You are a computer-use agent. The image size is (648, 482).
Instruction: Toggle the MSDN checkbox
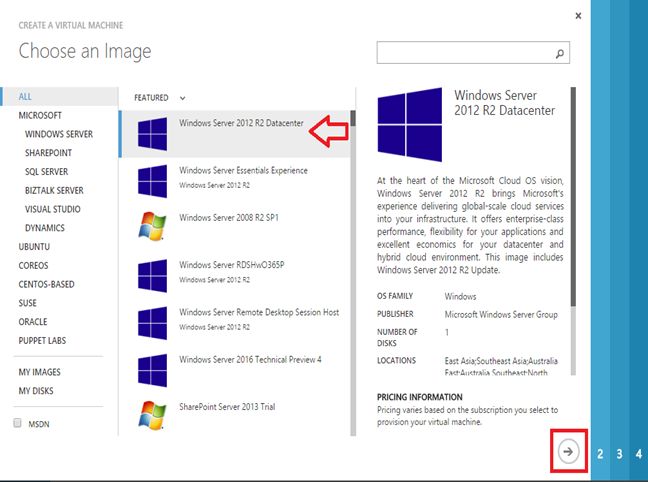(x=17, y=423)
